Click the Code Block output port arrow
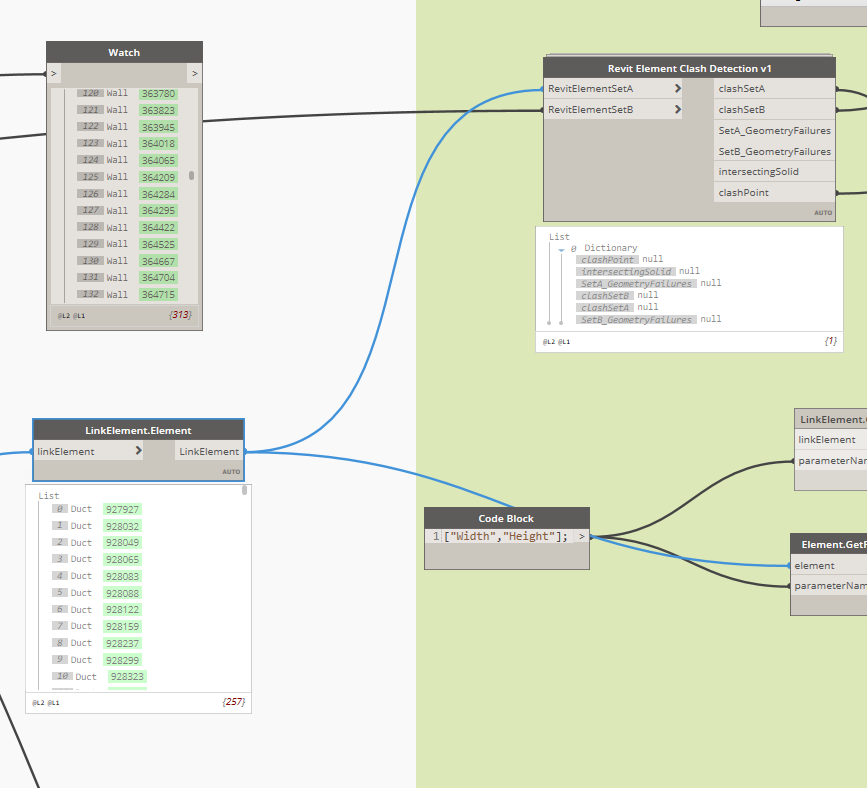The height and width of the screenshot is (788, 867). coord(581,536)
